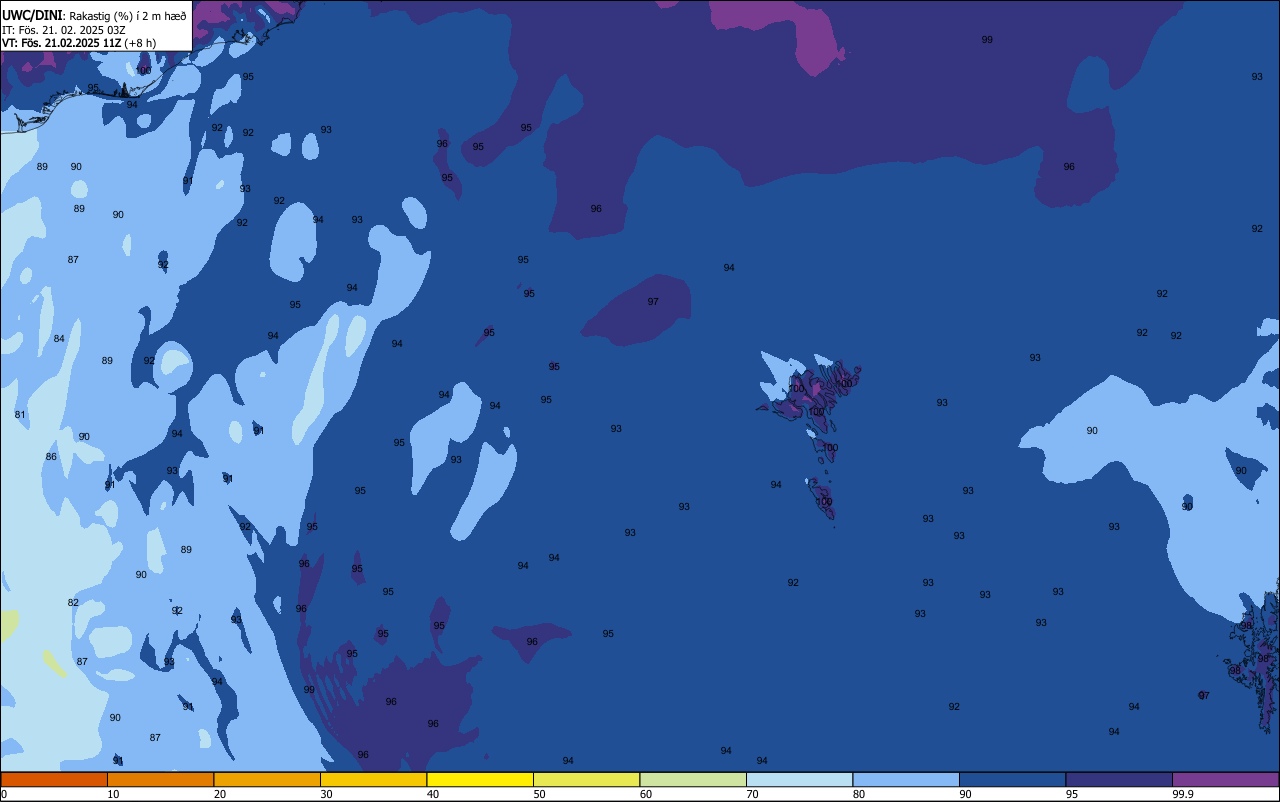Viewport: 1280px width, 802px height.
Task: Click the light blue 80–90 legend swatch
Action: pyautogui.click(x=906, y=779)
